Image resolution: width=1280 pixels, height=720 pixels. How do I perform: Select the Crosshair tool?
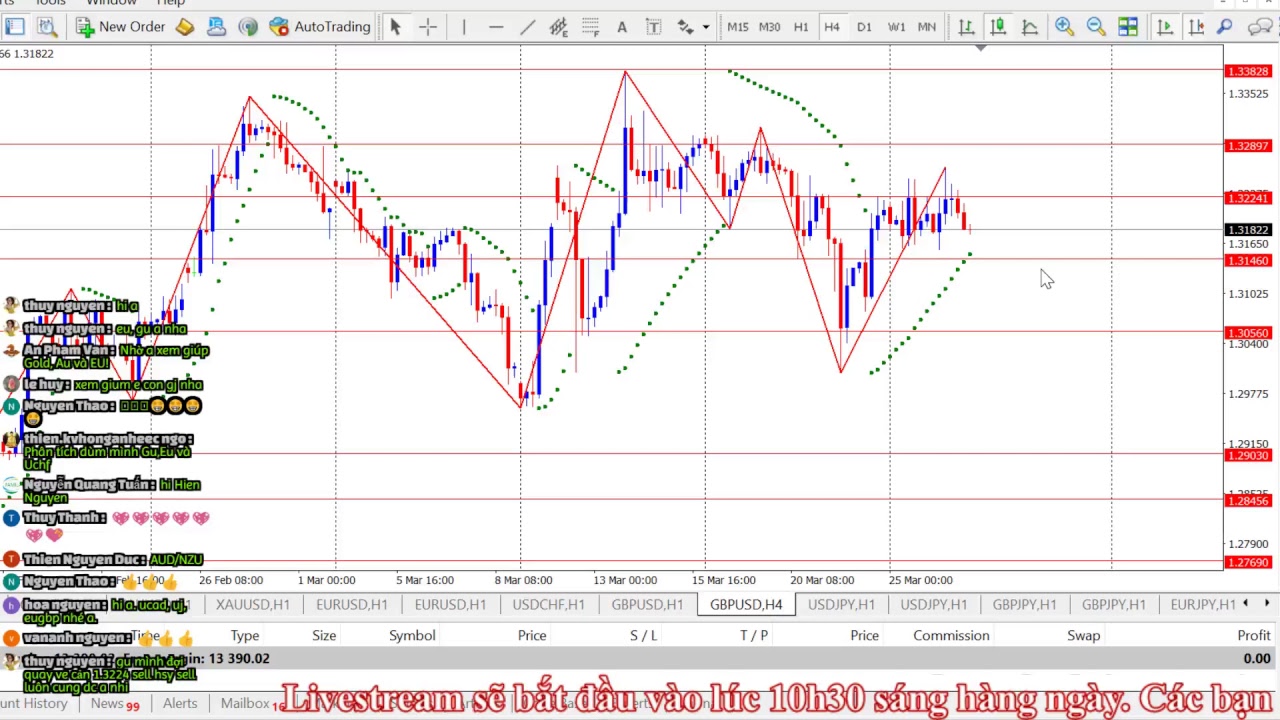[x=428, y=27]
